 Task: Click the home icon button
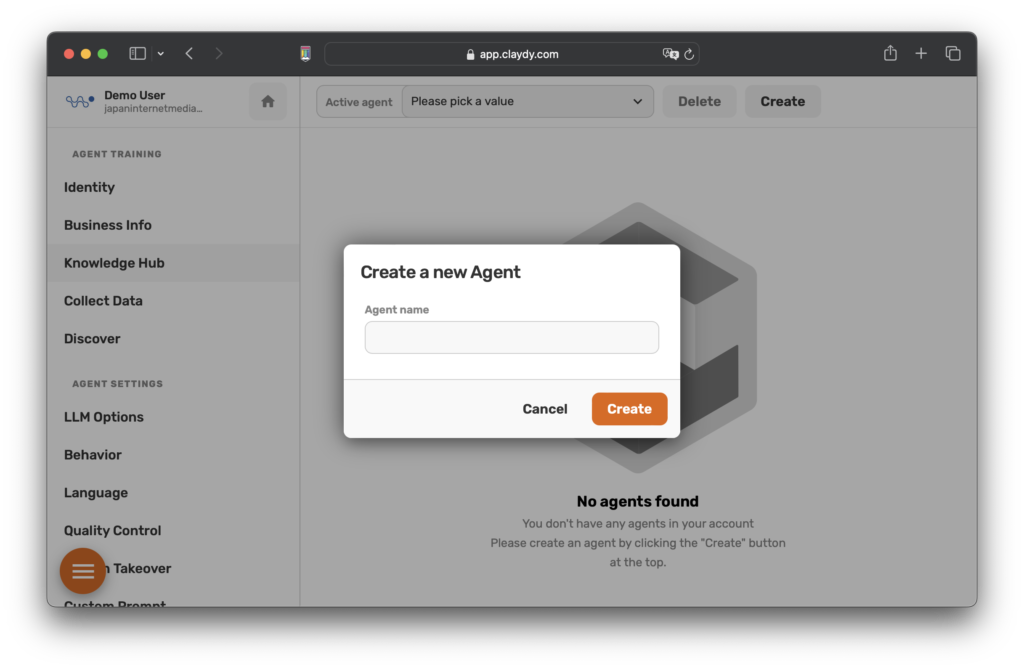point(267,101)
